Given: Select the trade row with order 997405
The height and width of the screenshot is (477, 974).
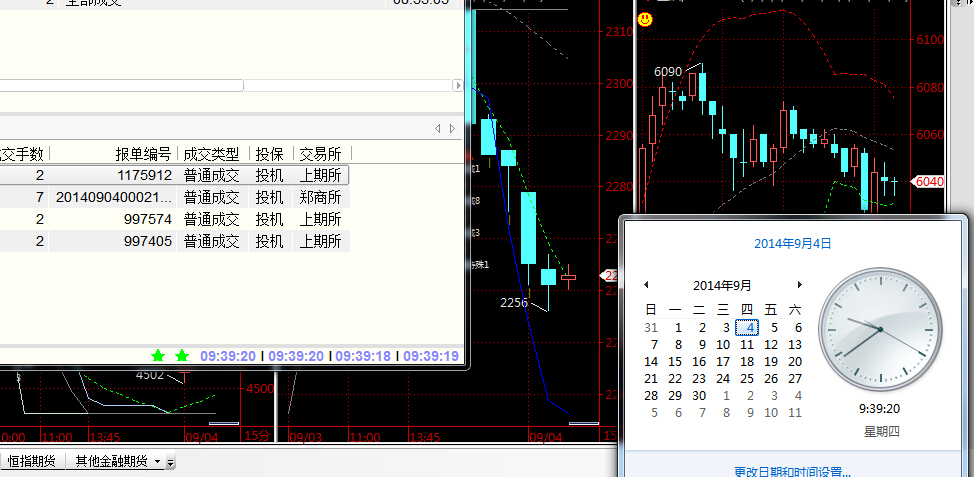Looking at the screenshot, I should [175, 241].
